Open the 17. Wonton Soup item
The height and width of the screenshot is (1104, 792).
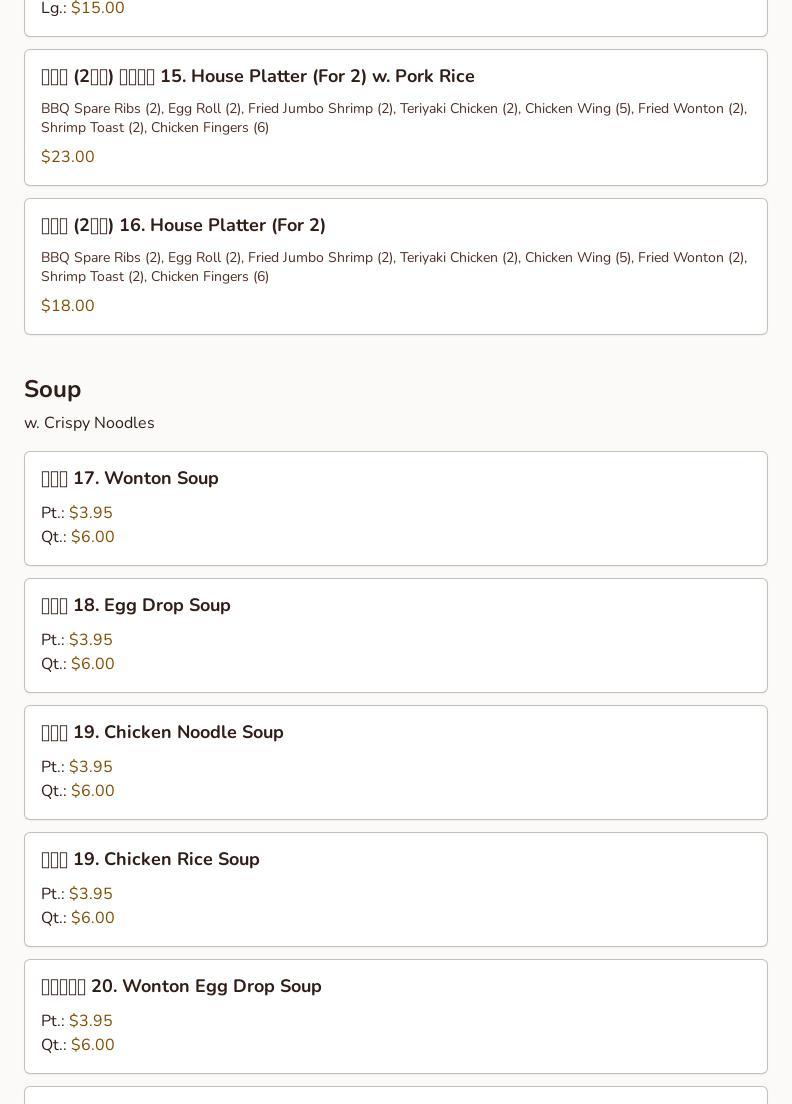pos(130,478)
